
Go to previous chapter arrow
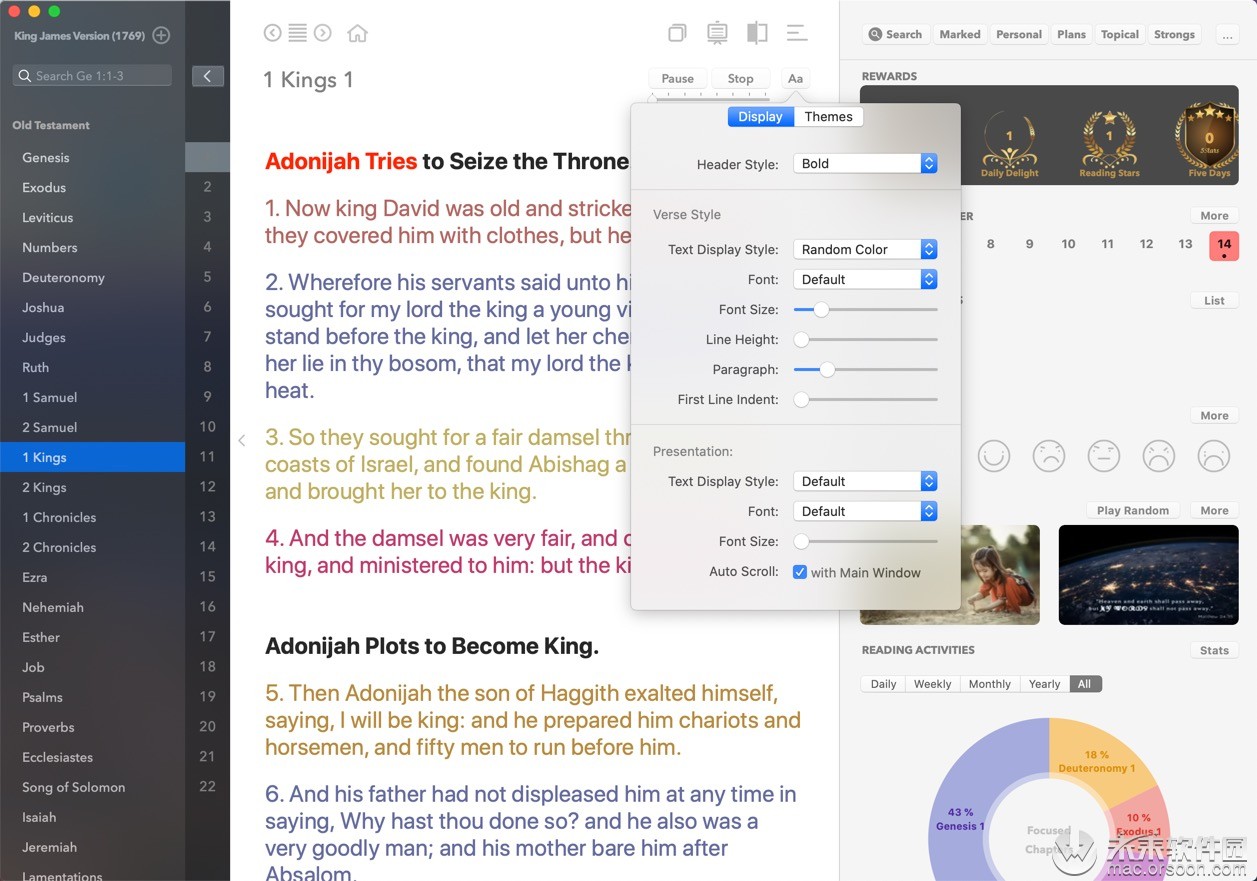272,33
